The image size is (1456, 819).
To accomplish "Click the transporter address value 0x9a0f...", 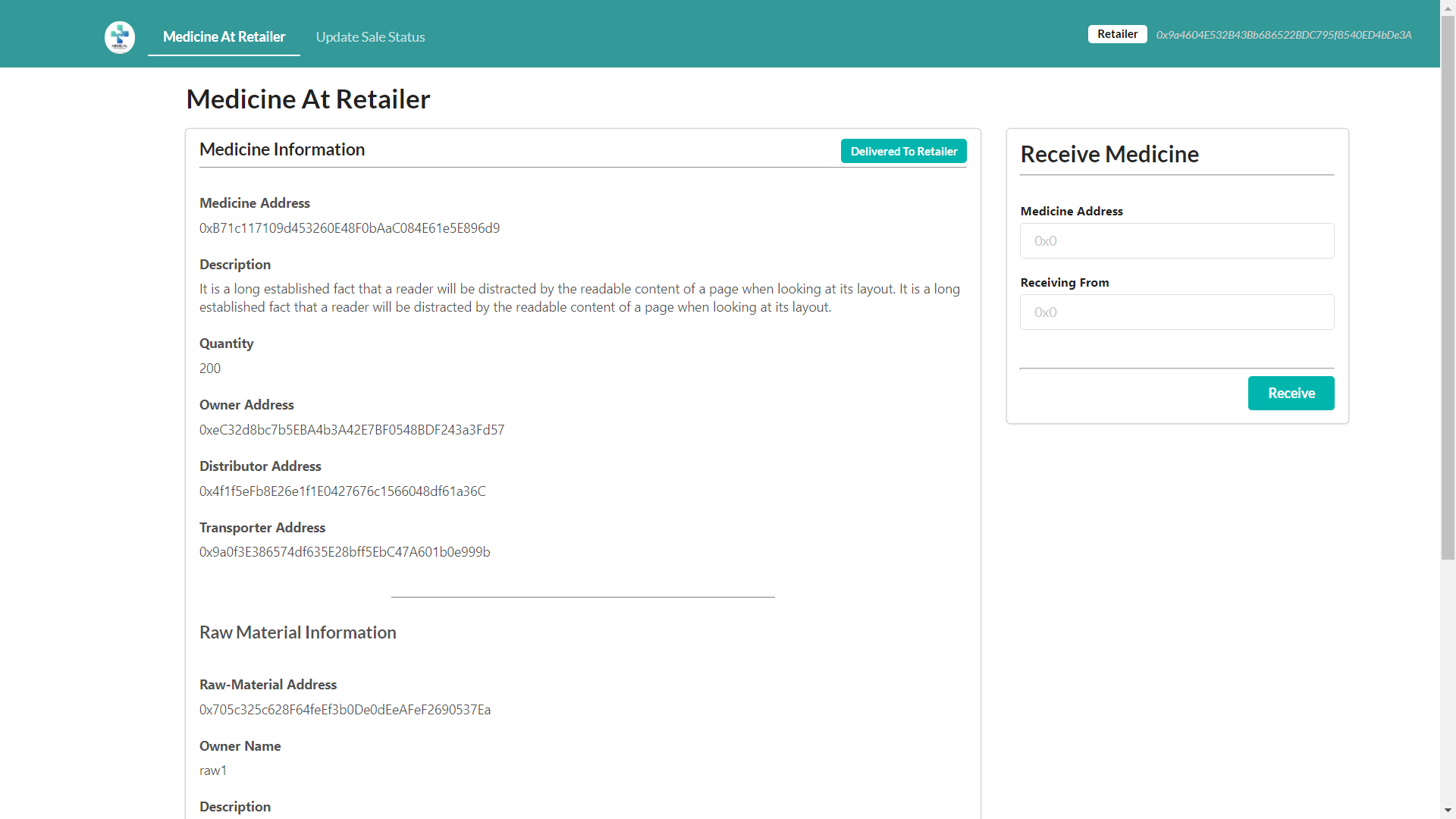I will [344, 552].
